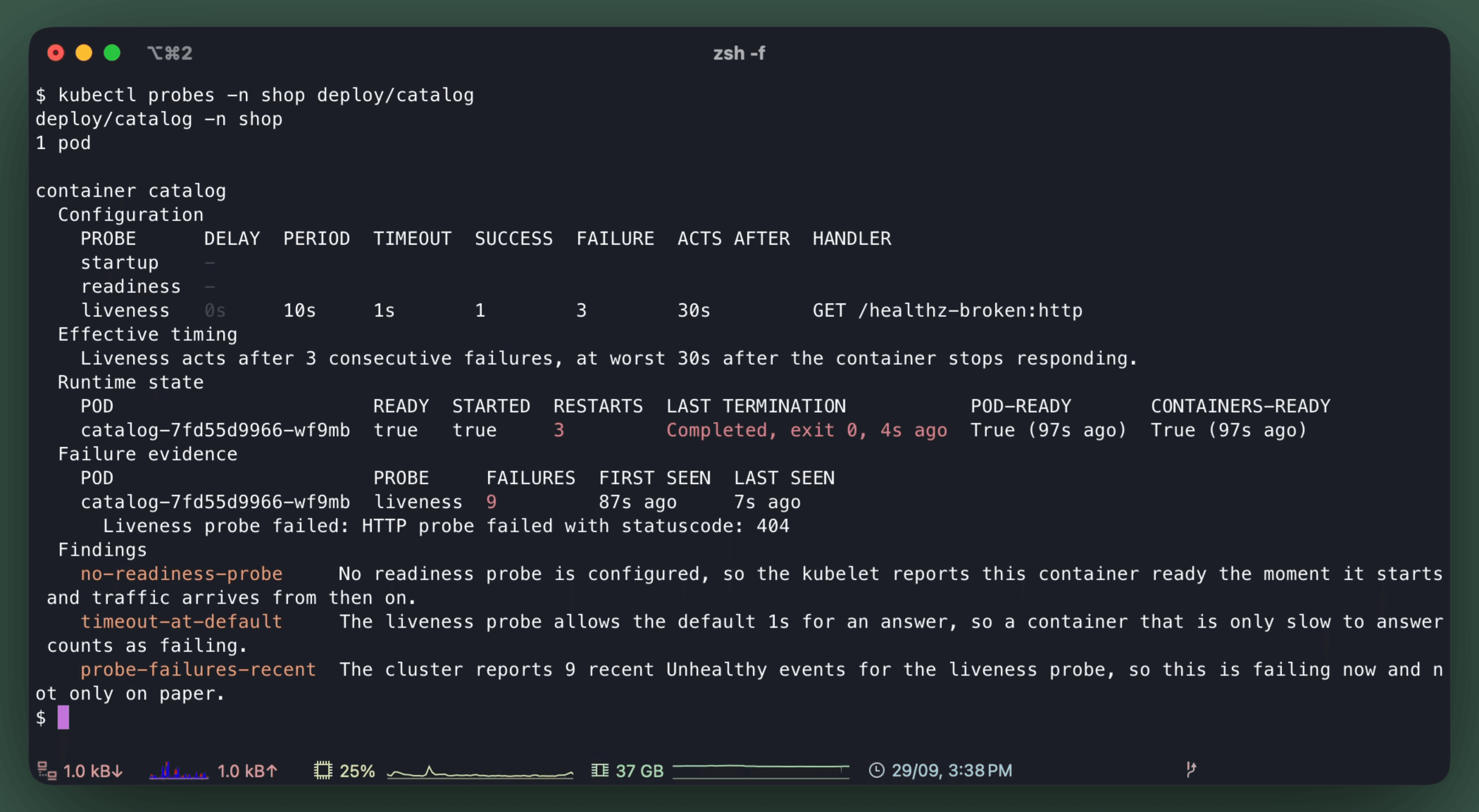Click the '29/09, 3:38 PM' date and time
The image size is (1479, 812).
click(x=952, y=770)
